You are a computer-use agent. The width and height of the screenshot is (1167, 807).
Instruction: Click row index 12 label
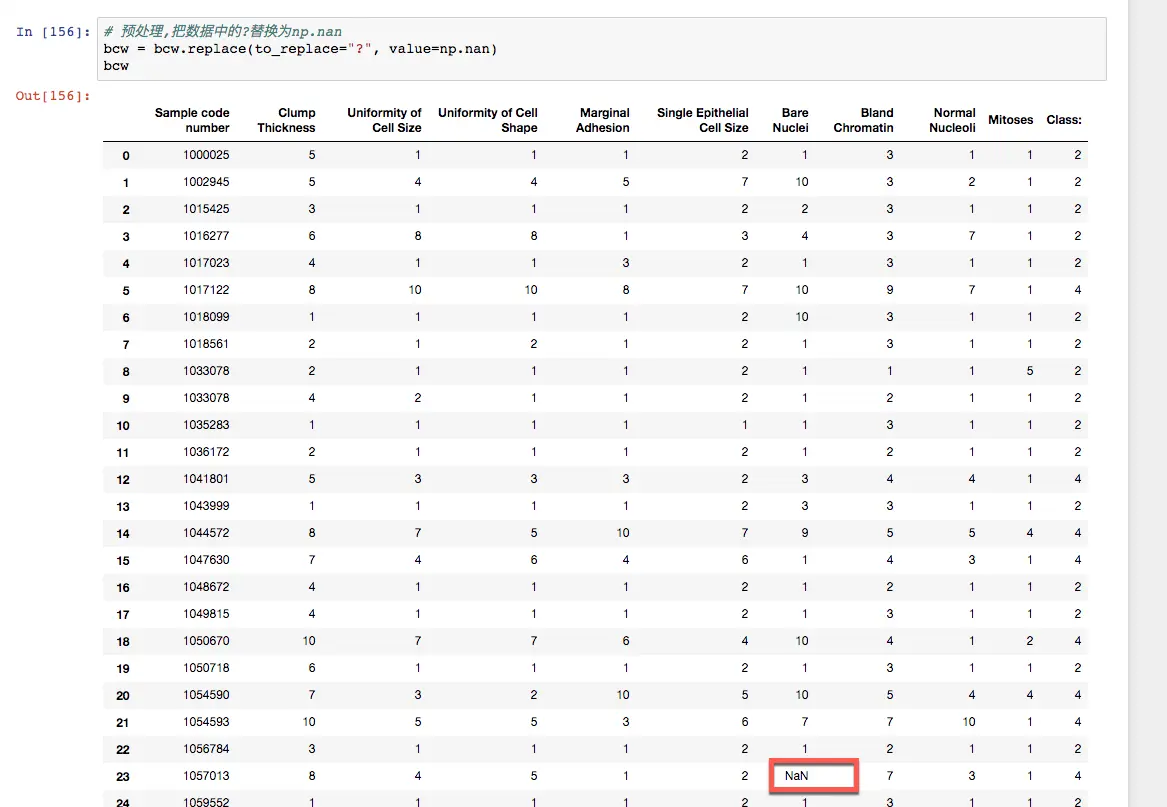[123, 479]
